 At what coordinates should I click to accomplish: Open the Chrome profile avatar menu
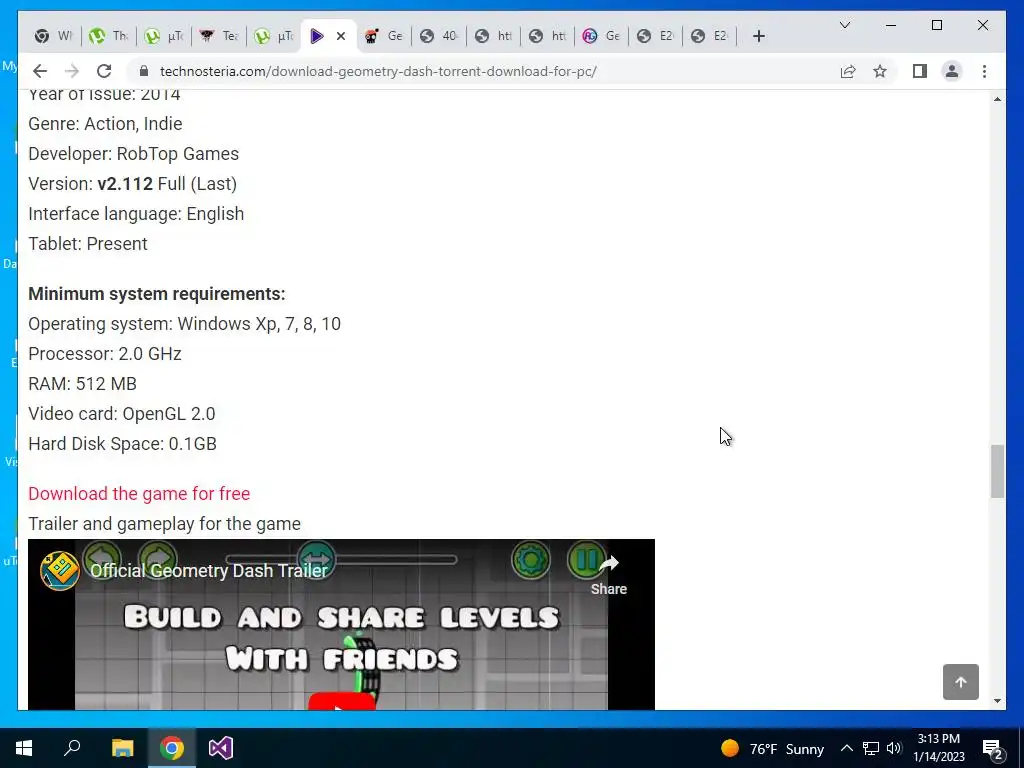(x=952, y=71)
